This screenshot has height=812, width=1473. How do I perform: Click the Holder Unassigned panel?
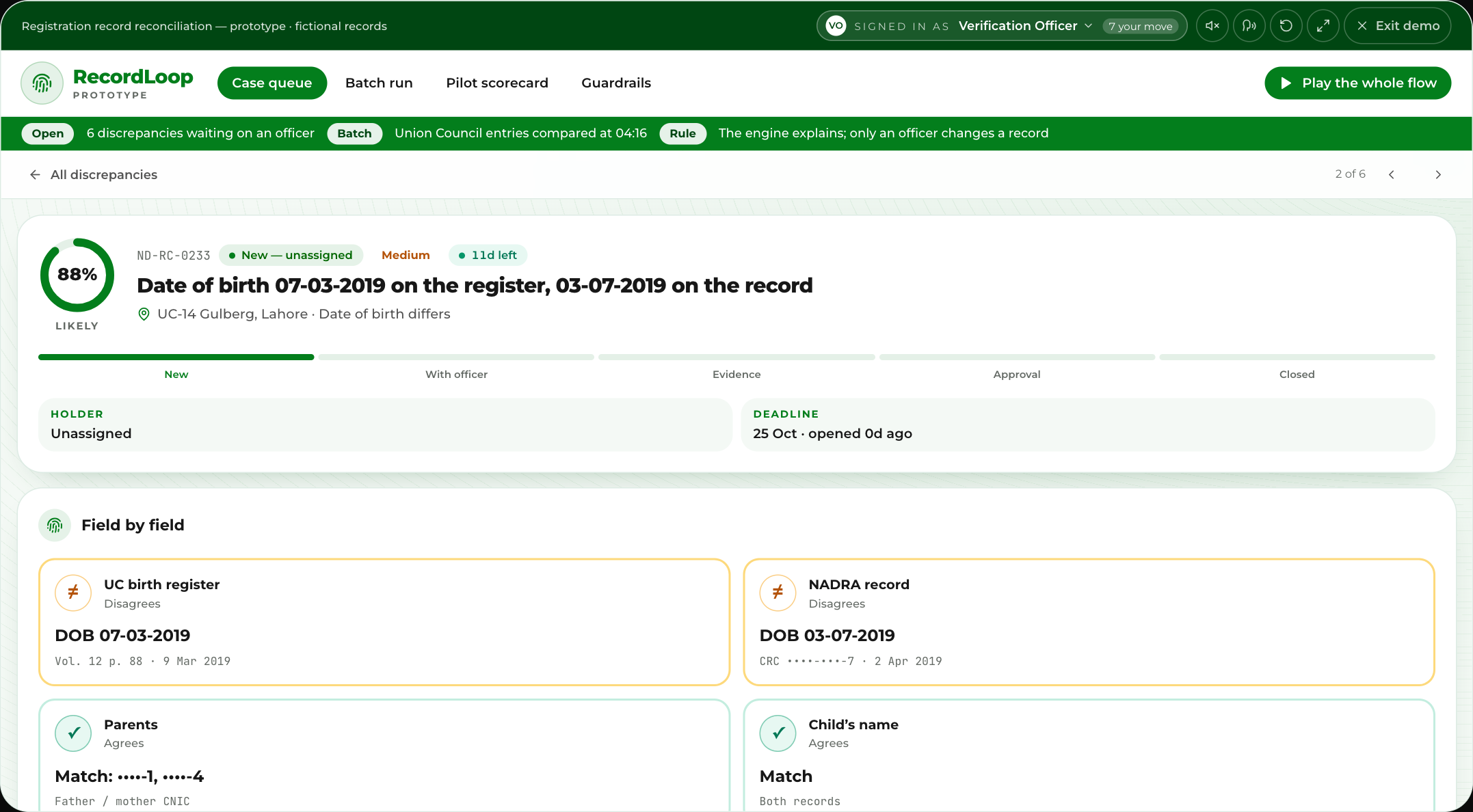[x=385, y=424]
